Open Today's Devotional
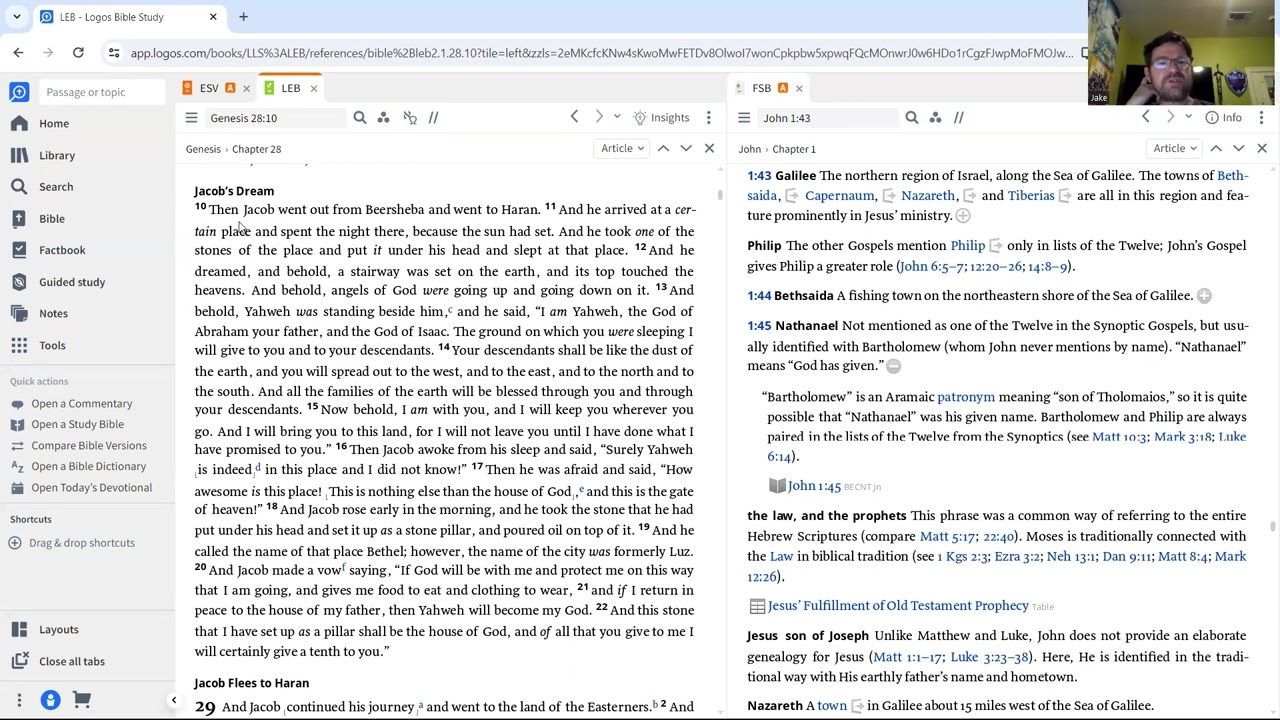The height and width of the screenshot is (720, 1280). tap(91, 487)
